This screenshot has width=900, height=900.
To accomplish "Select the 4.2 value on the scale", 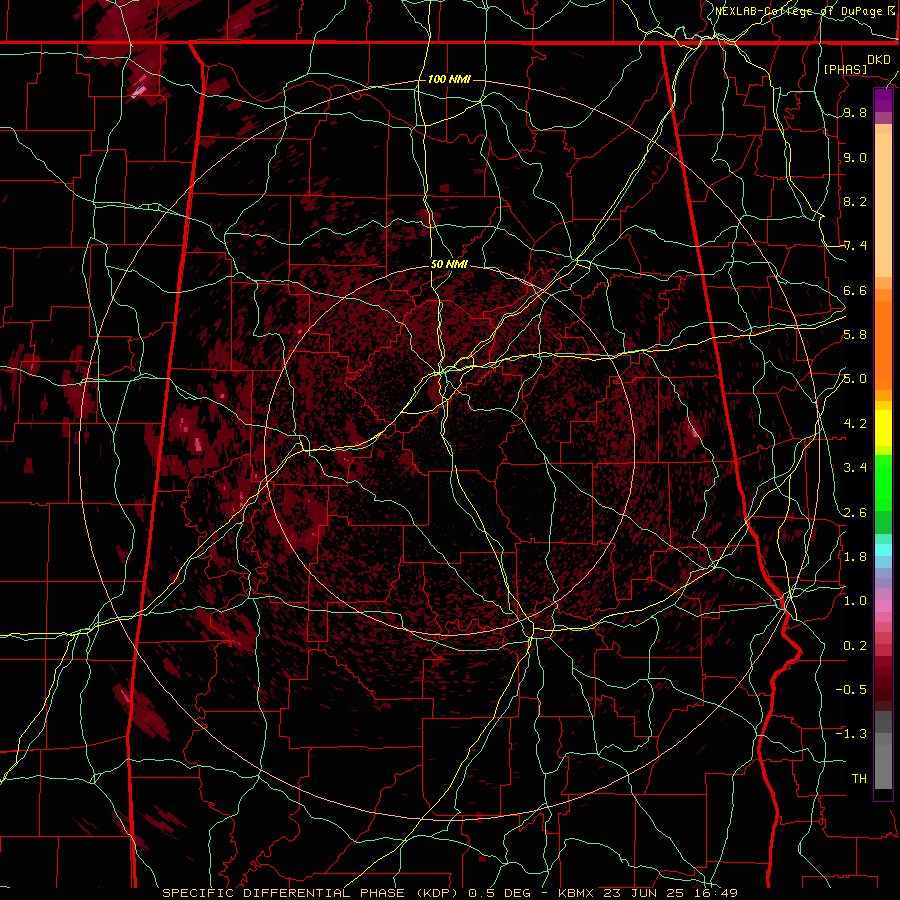I will (x=855, y=424).
